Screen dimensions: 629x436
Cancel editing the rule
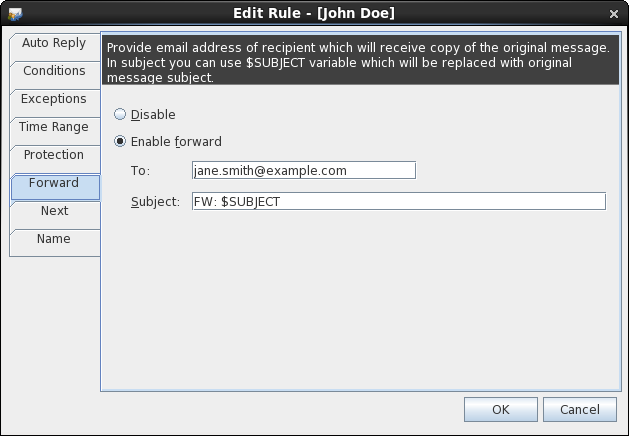[x=580, y=410]
